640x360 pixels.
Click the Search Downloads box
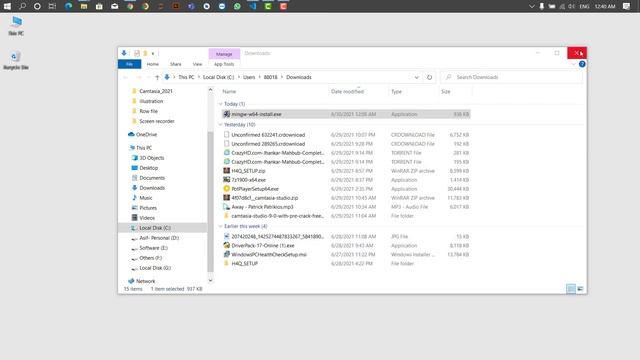click(512, 77)
